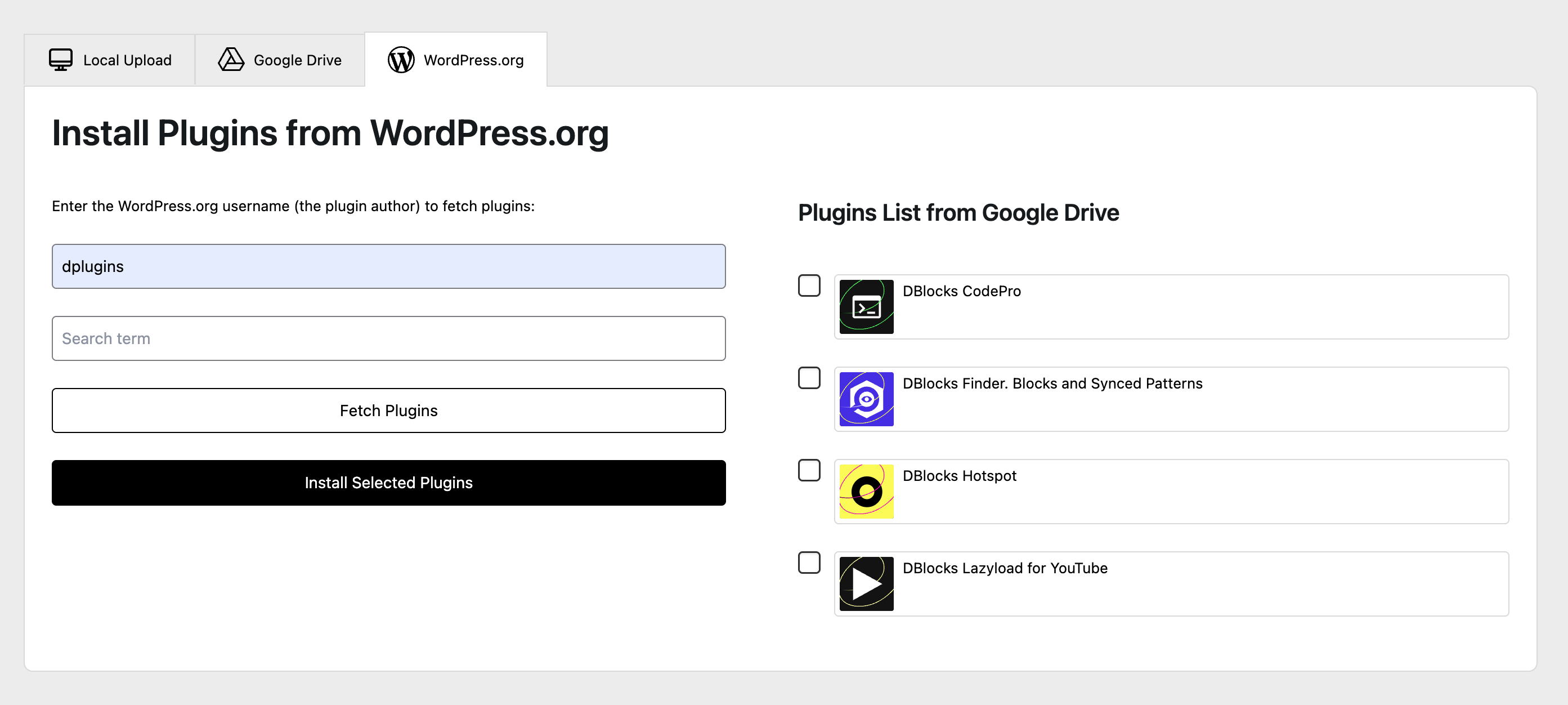Click the DBlocks CodePro plugin icon
1568x705 pixels.
[866, 307]
